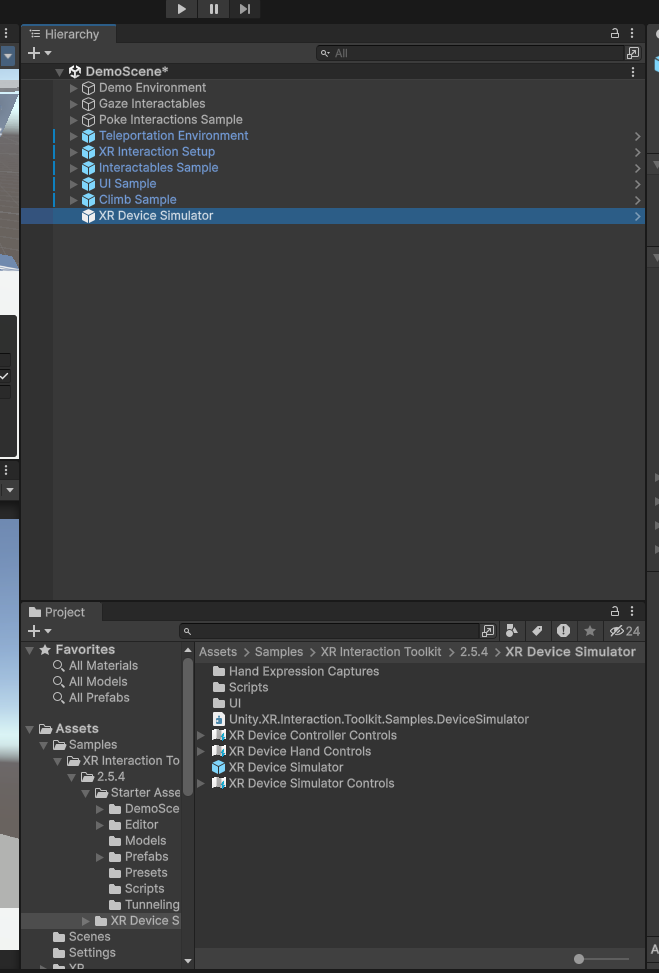Click Search by Type icon
Viewport: 659px width, 973px height.
point(512,631)
